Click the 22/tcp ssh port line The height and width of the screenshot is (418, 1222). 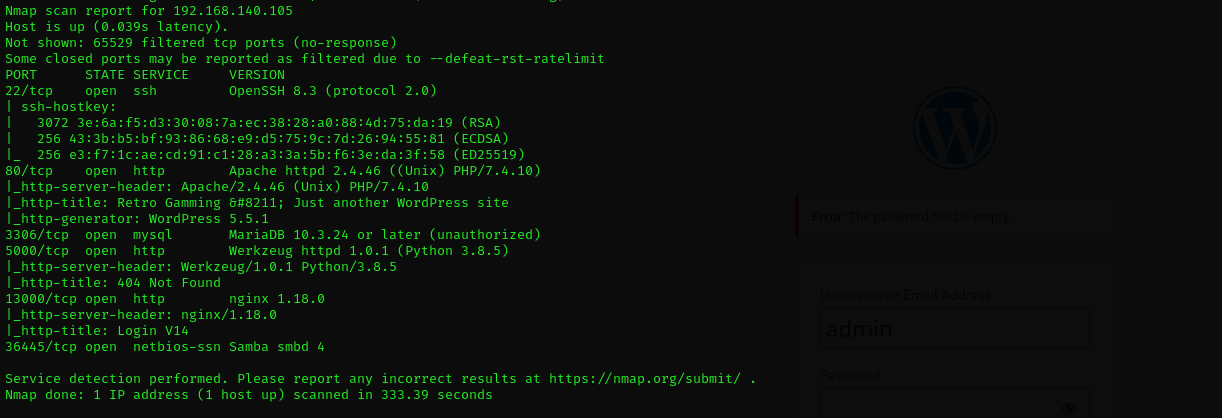tap(220, 91)
